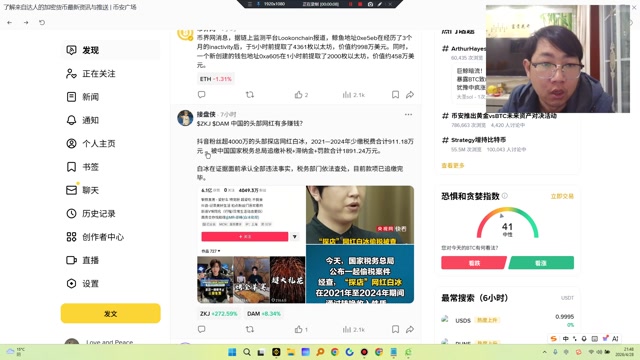Click 查看更多 to see more topics
This screenshot has width=640, height=360.
[x=453, y=165]
